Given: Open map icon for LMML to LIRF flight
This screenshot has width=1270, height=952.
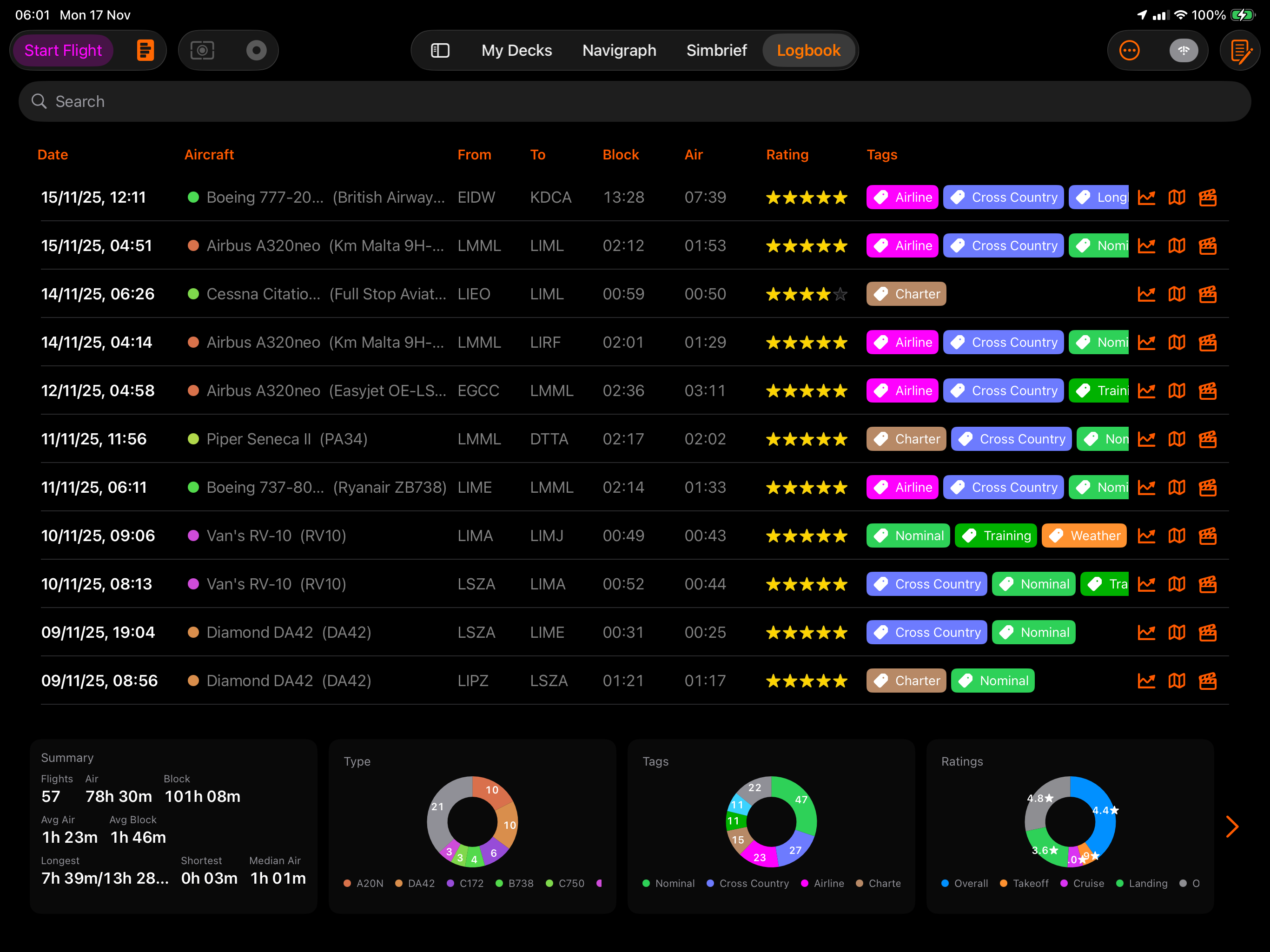Looking at the screenshot, I should [1177, 342].
